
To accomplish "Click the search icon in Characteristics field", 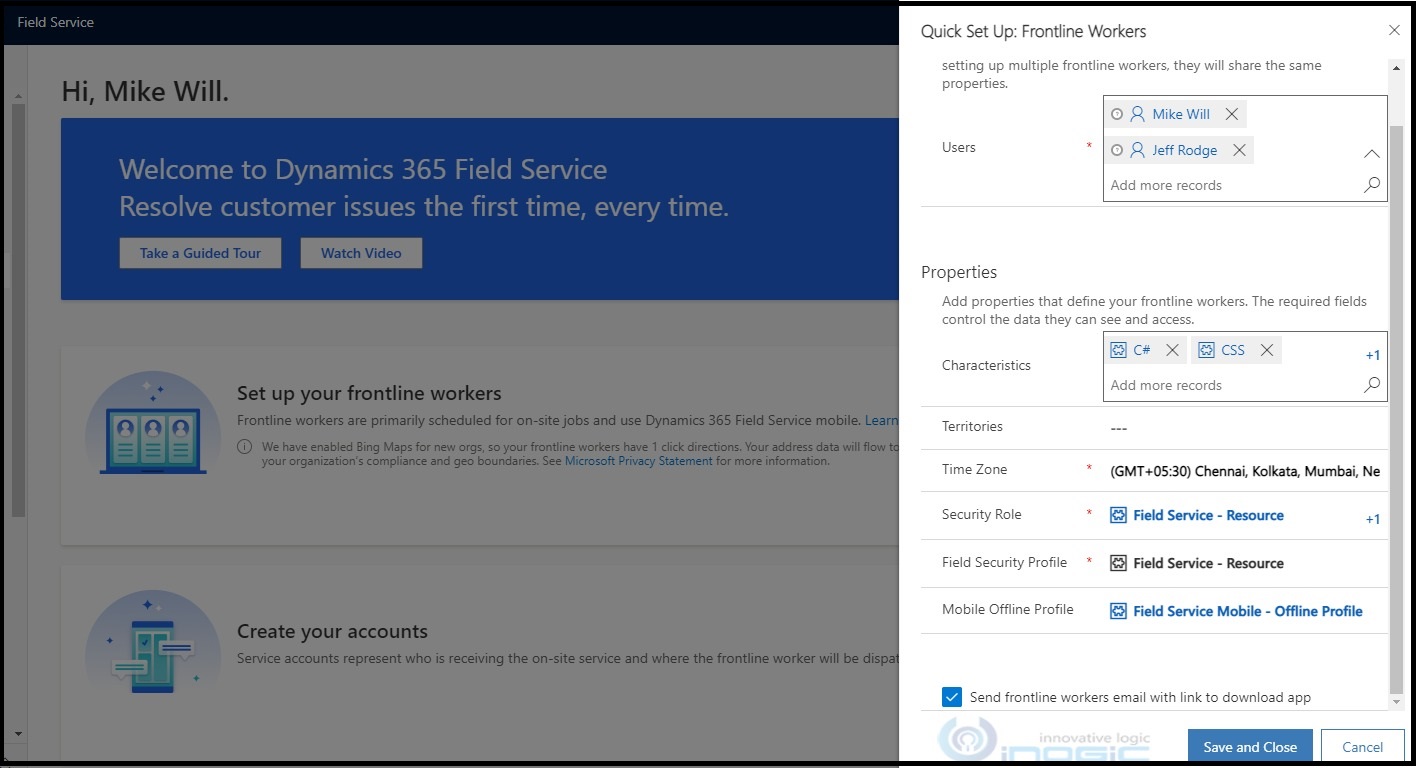I will pyautogui.click(x=1372, y=385).
